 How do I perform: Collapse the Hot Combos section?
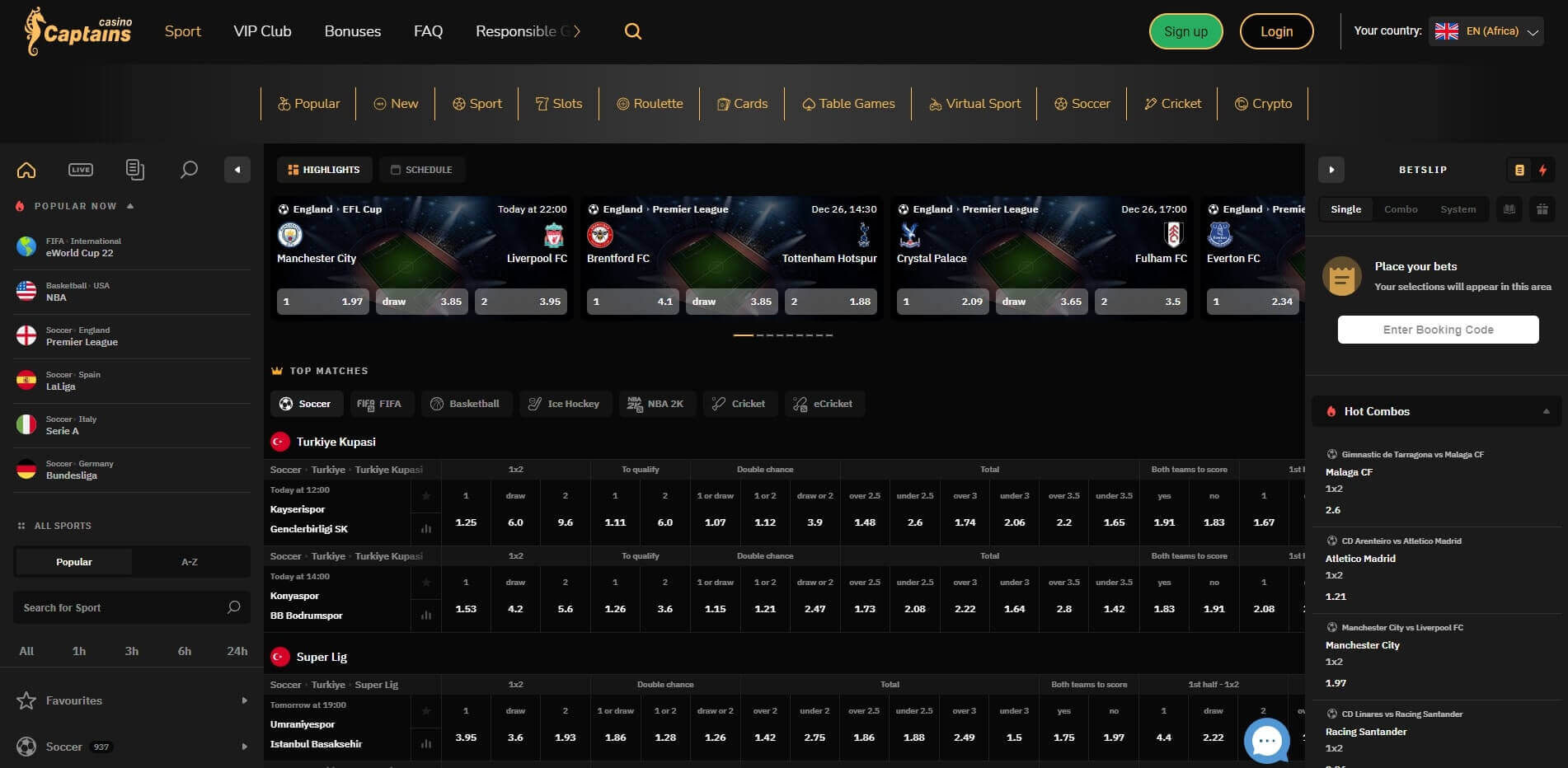tap(1546, 411)
